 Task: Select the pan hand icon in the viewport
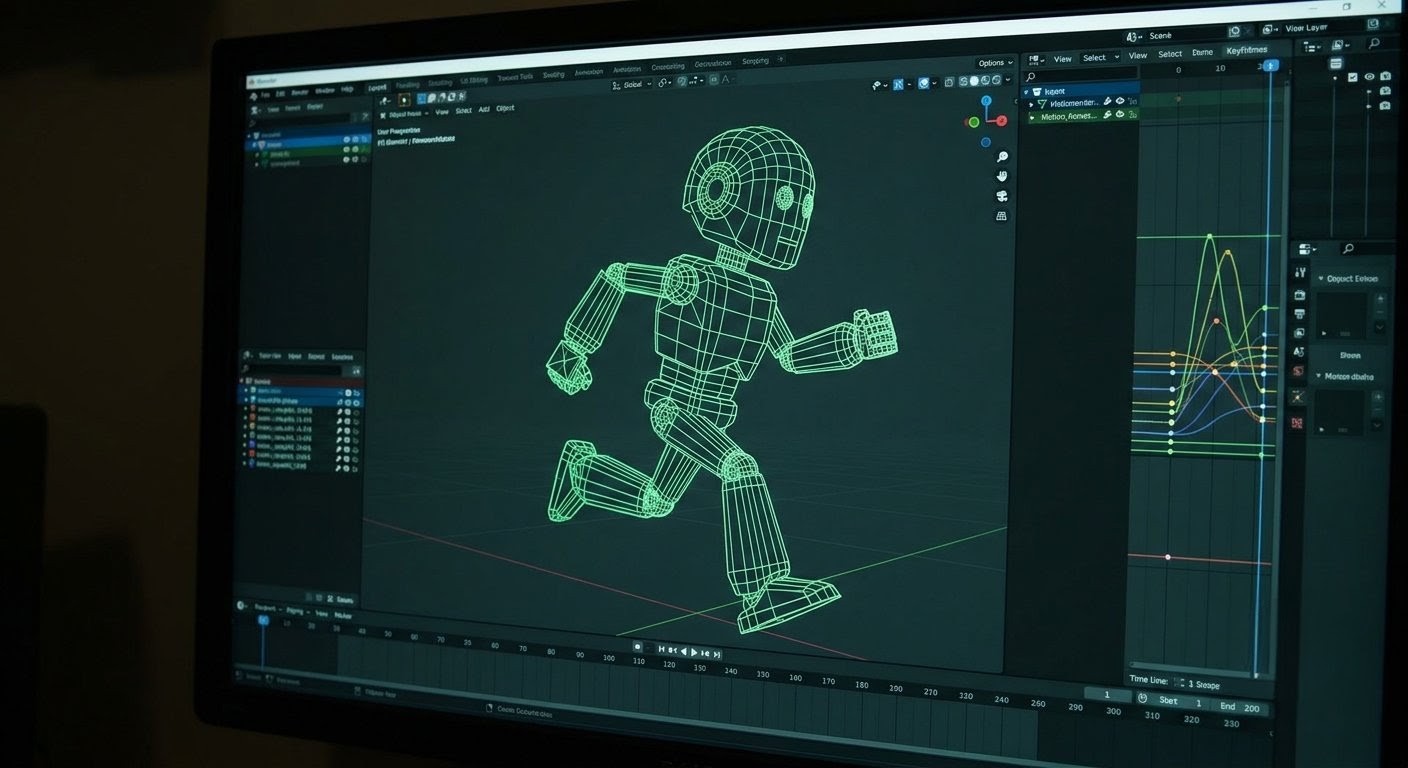click(1002, 176)
